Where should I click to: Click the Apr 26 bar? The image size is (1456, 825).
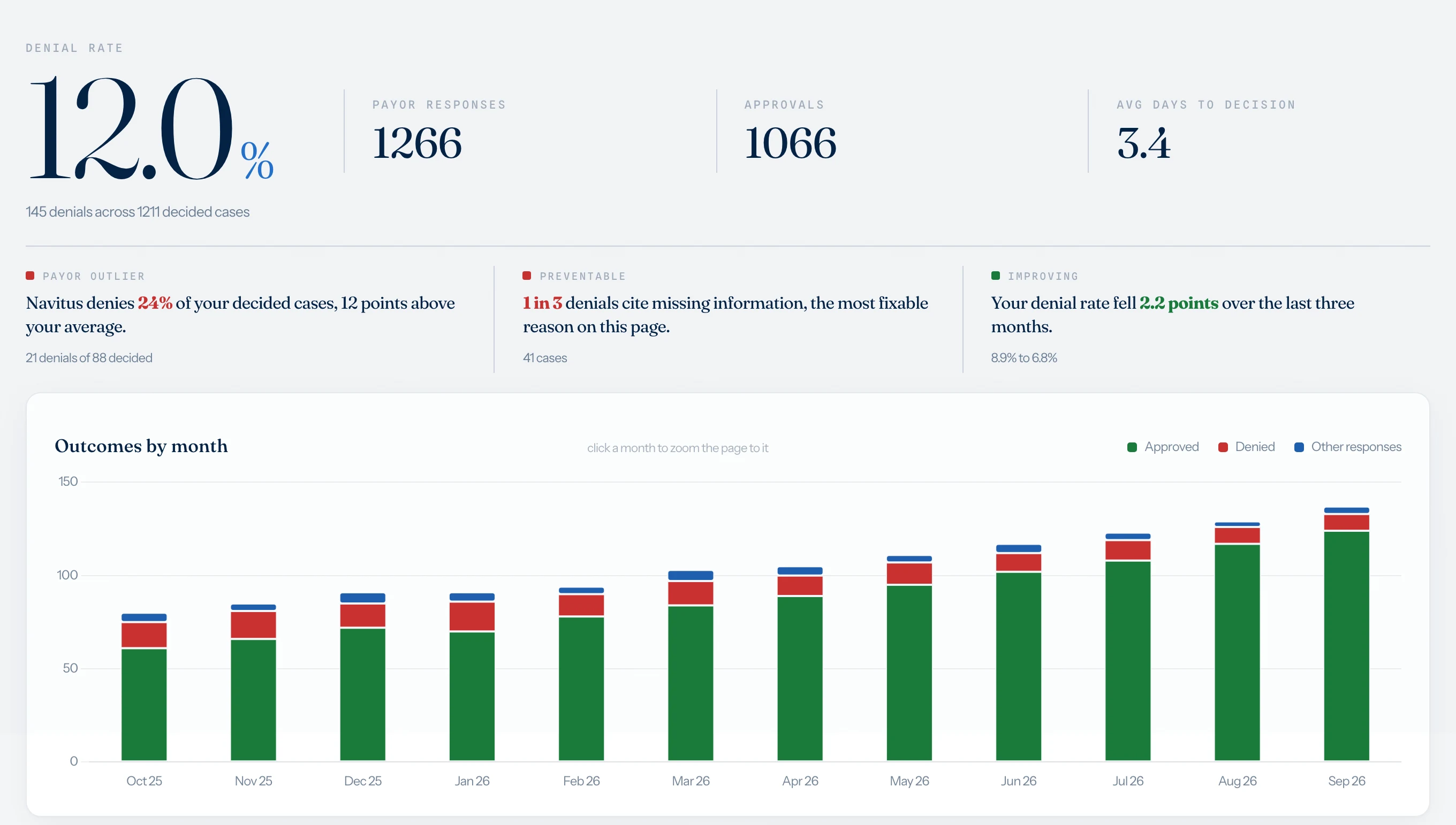(x=800, y=663)
